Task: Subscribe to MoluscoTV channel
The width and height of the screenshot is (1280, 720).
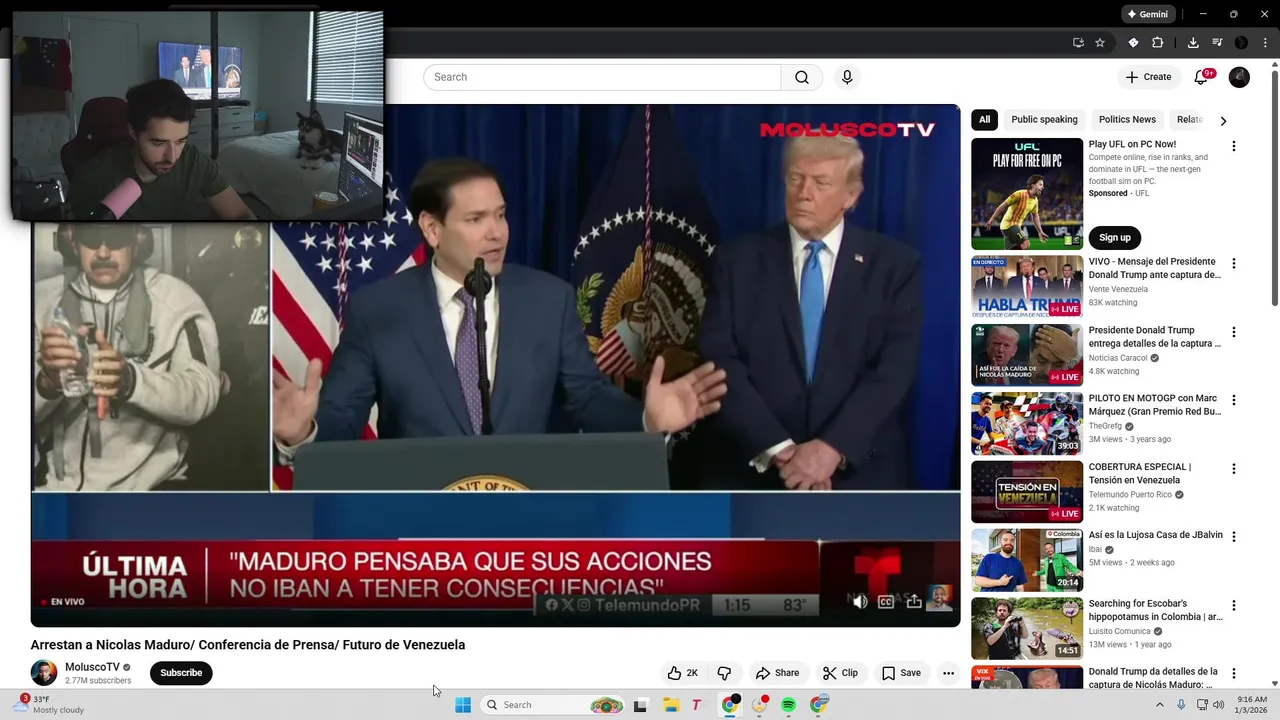Action: (x=181, y=673)
